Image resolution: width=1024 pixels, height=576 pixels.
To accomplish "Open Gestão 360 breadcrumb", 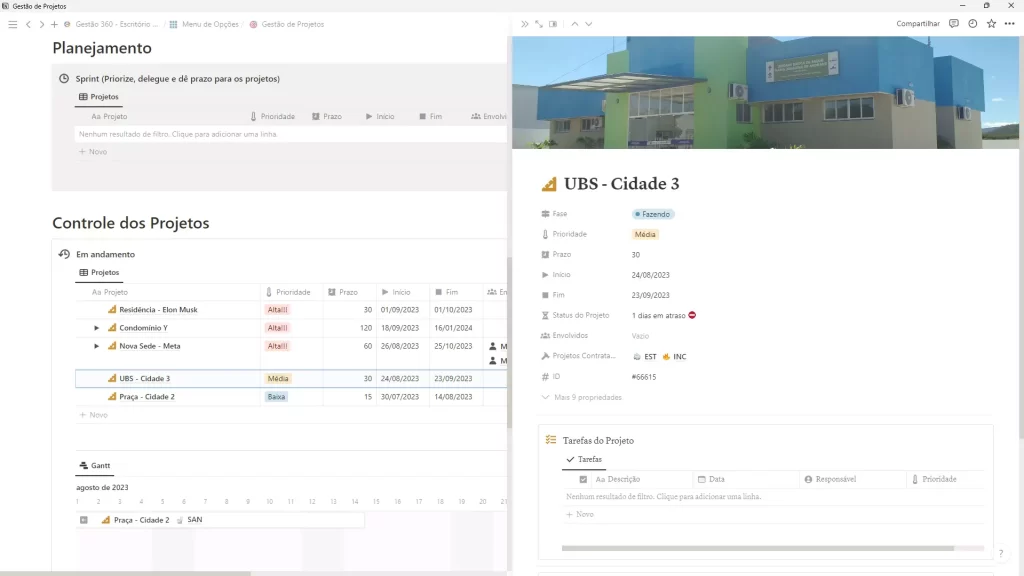I will pos(111,24).
